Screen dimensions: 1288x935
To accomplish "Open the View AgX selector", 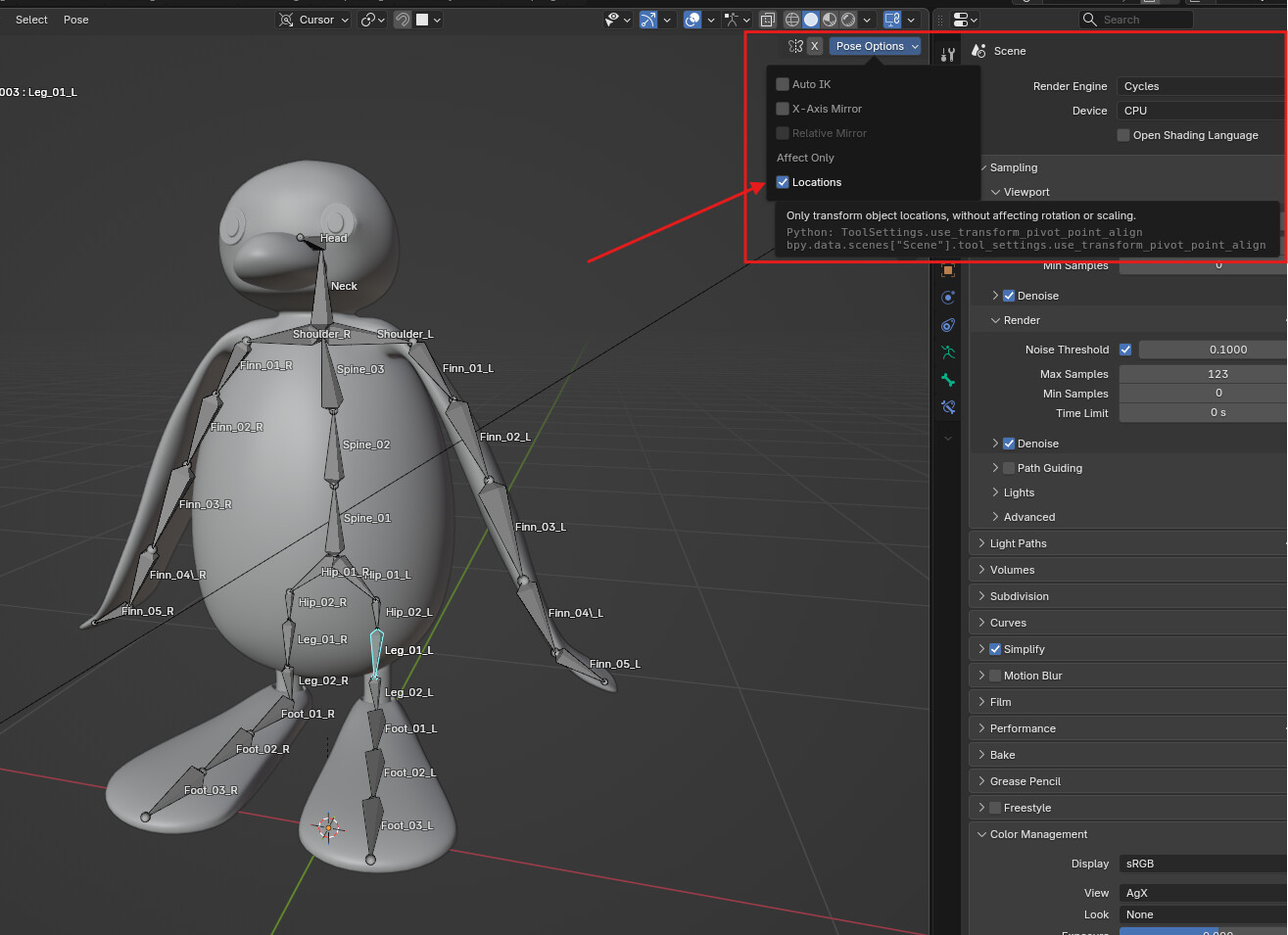I will 1204,893.
